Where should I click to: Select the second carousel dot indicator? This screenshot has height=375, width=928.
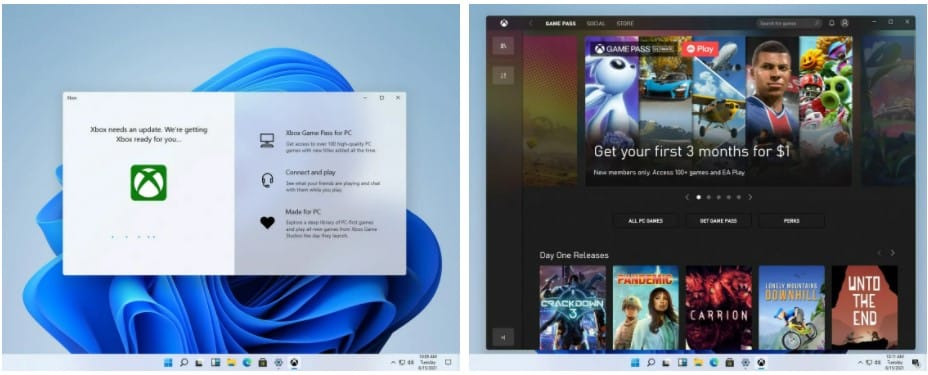coord(708,197)
